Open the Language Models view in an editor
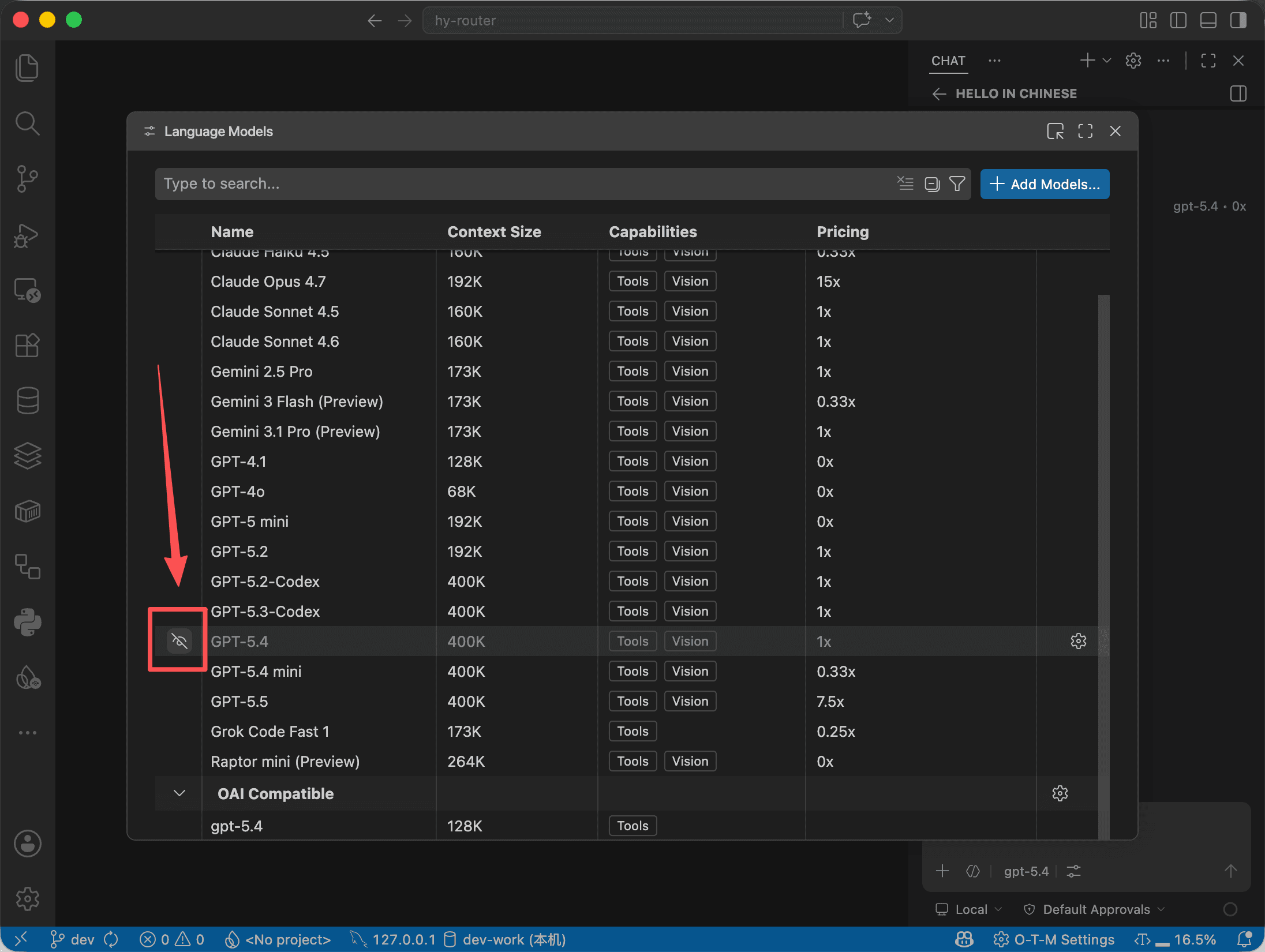This screenshot has width=1265, height=952. (1055, 132)
